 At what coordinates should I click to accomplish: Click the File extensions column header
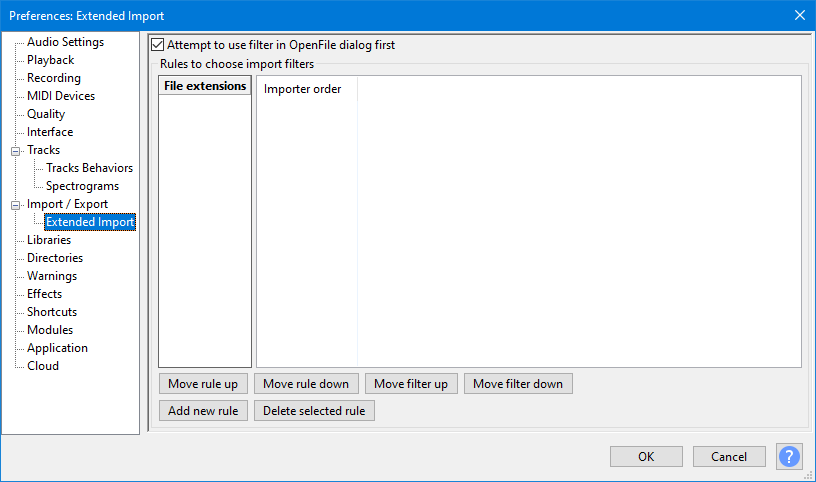click(205, 86)
